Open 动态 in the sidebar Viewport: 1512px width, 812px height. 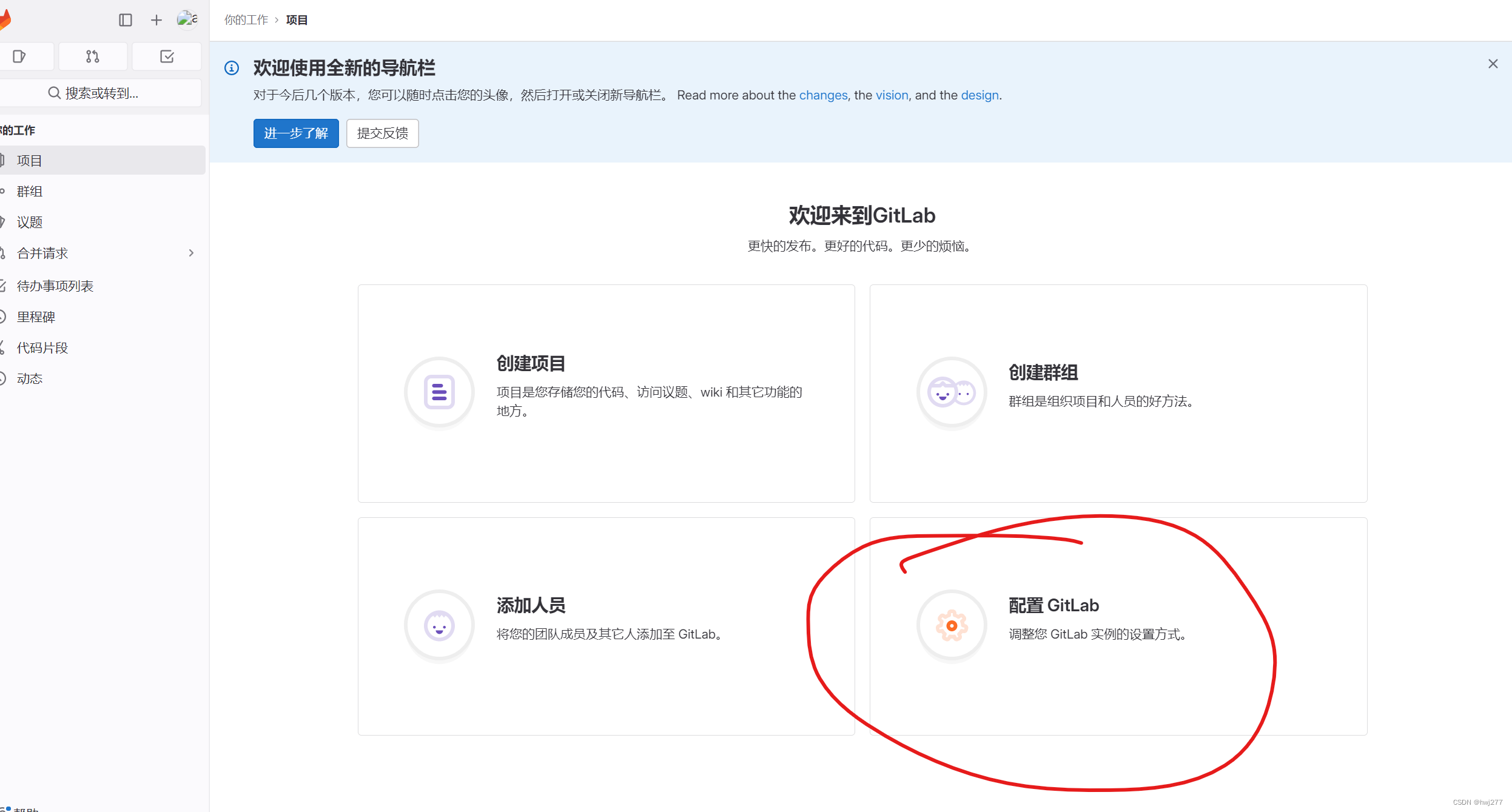[102, 378]
